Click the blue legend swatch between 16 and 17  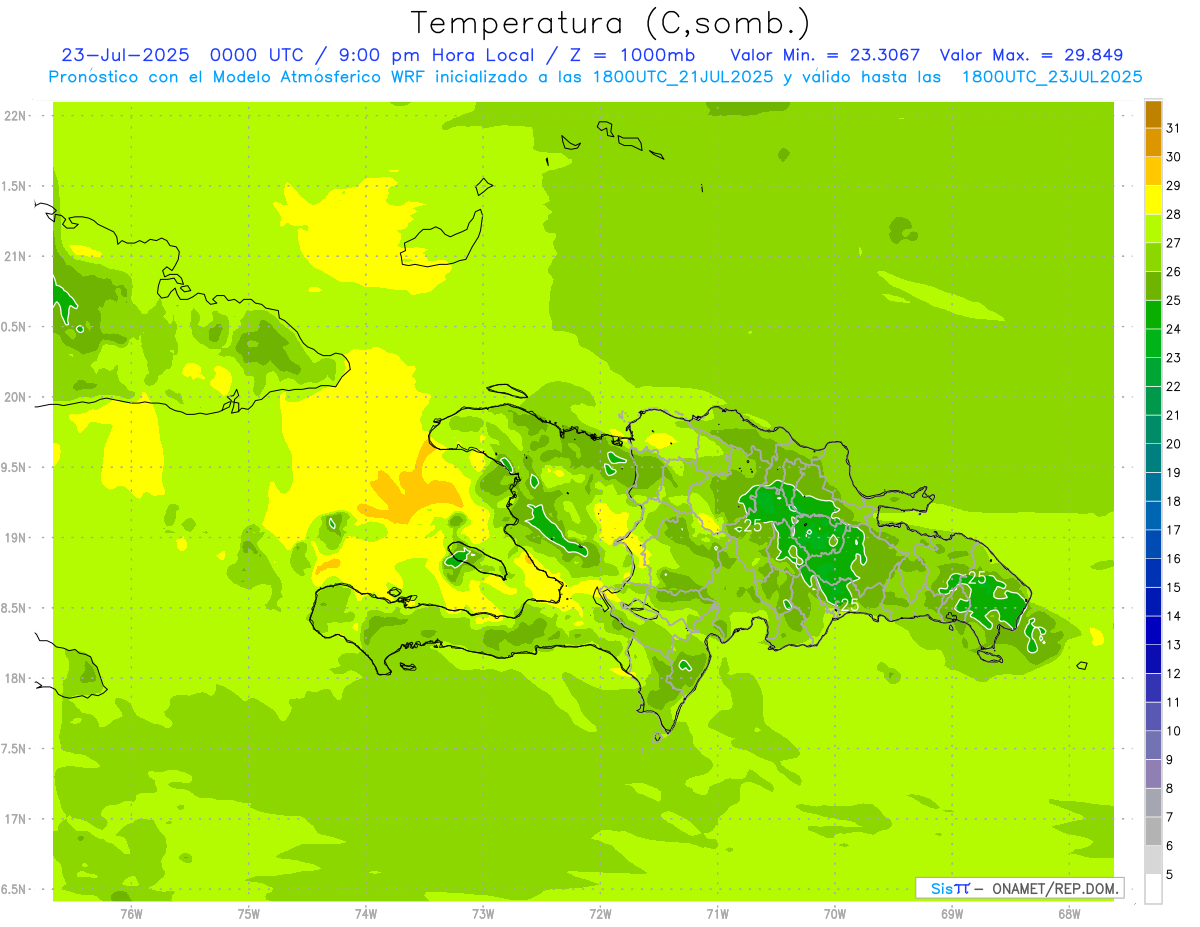tap(1153, 544)
